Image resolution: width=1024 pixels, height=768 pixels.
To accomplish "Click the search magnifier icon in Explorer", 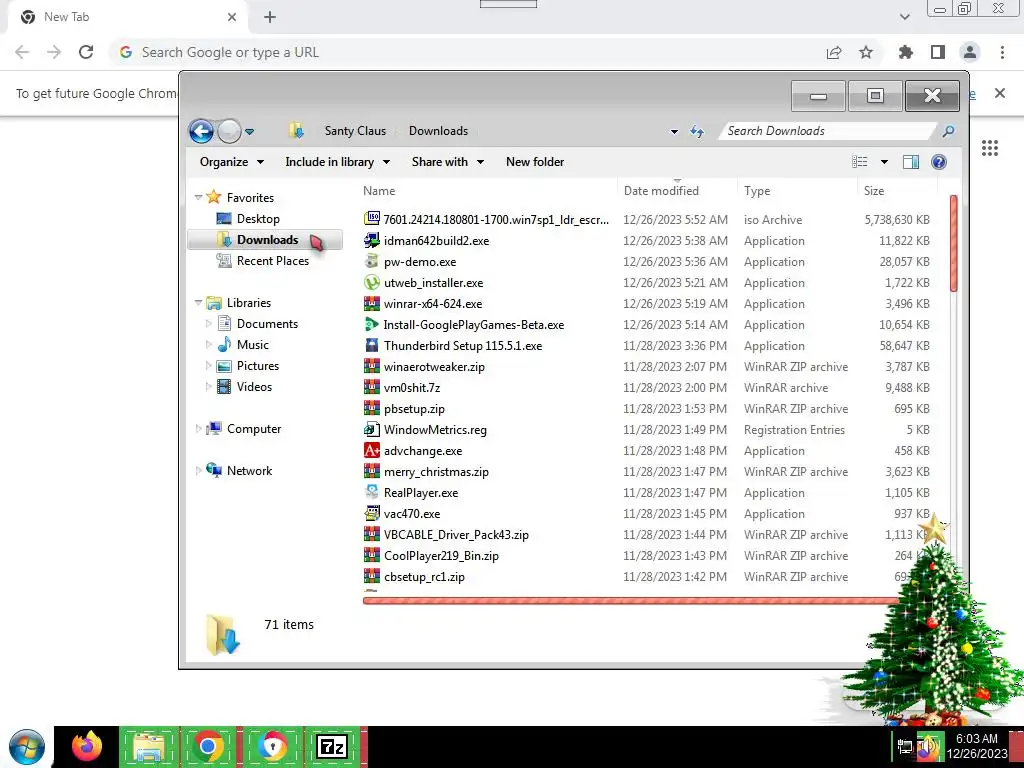I will coord(948,131).
